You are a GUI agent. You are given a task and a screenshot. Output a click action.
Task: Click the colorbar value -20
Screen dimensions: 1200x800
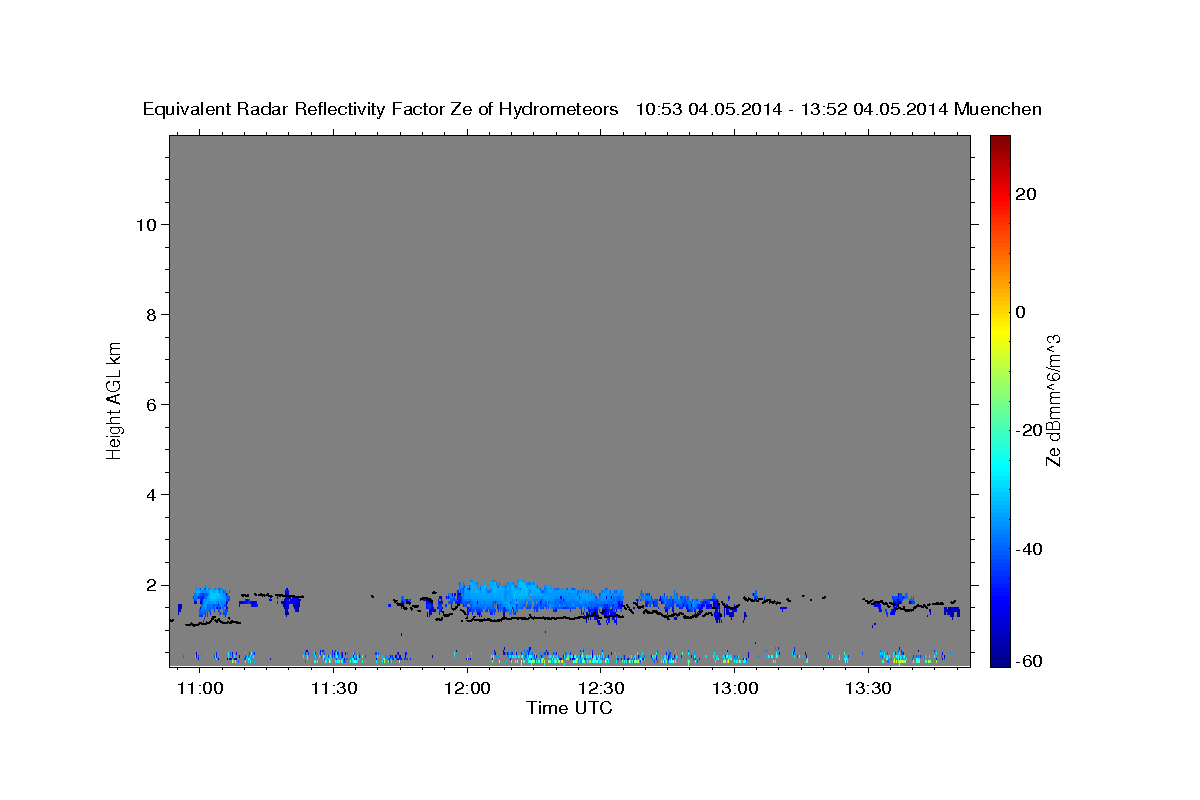point(1029,430)
